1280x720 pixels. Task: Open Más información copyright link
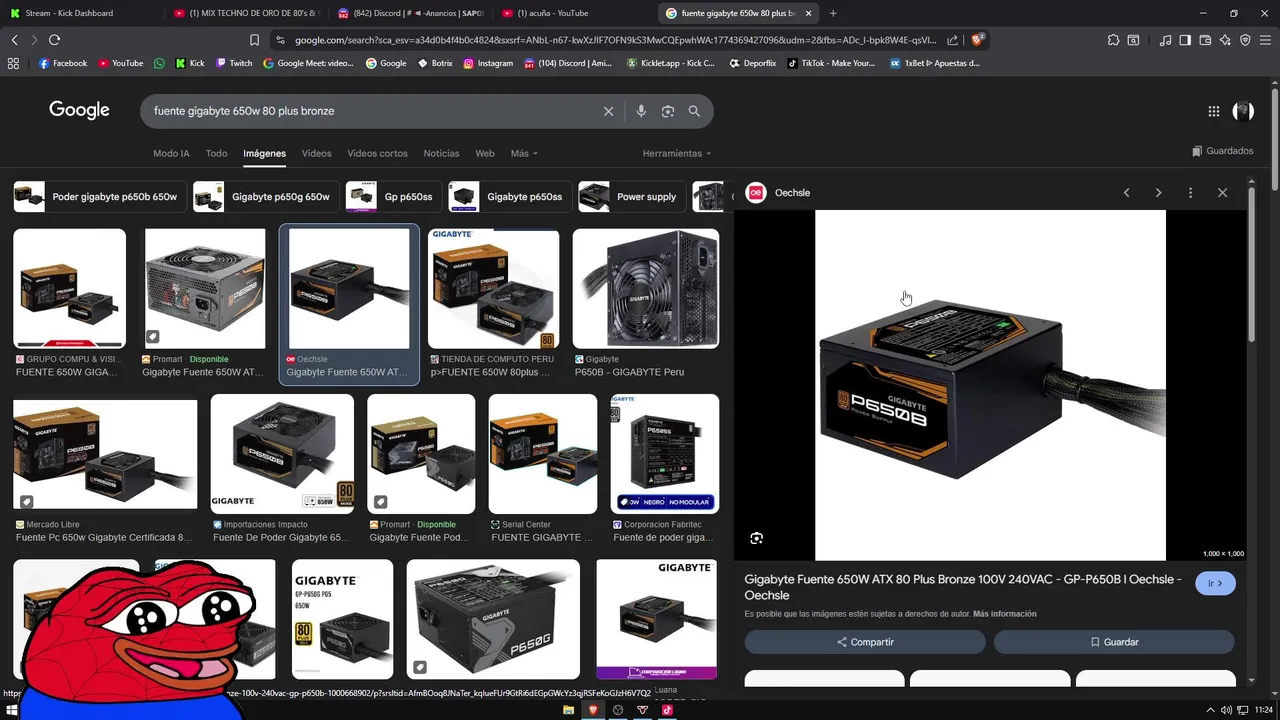(1005, 614)
